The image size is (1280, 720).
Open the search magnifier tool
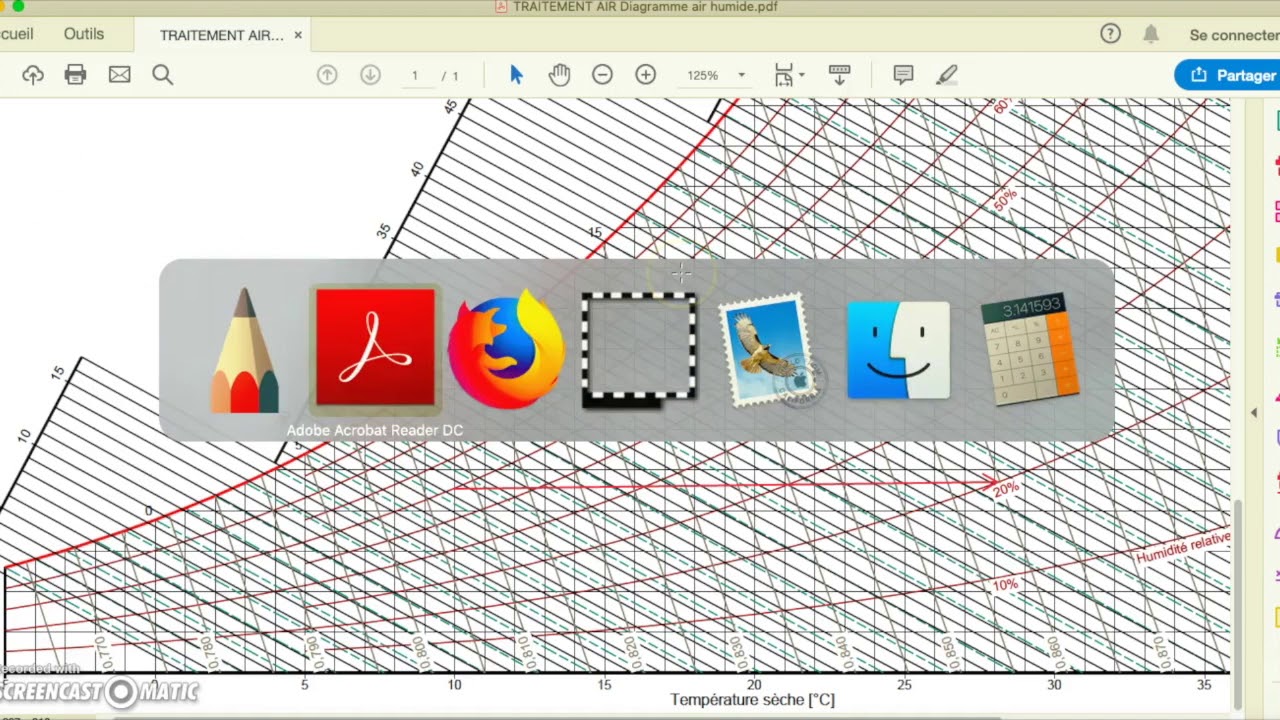162,75
